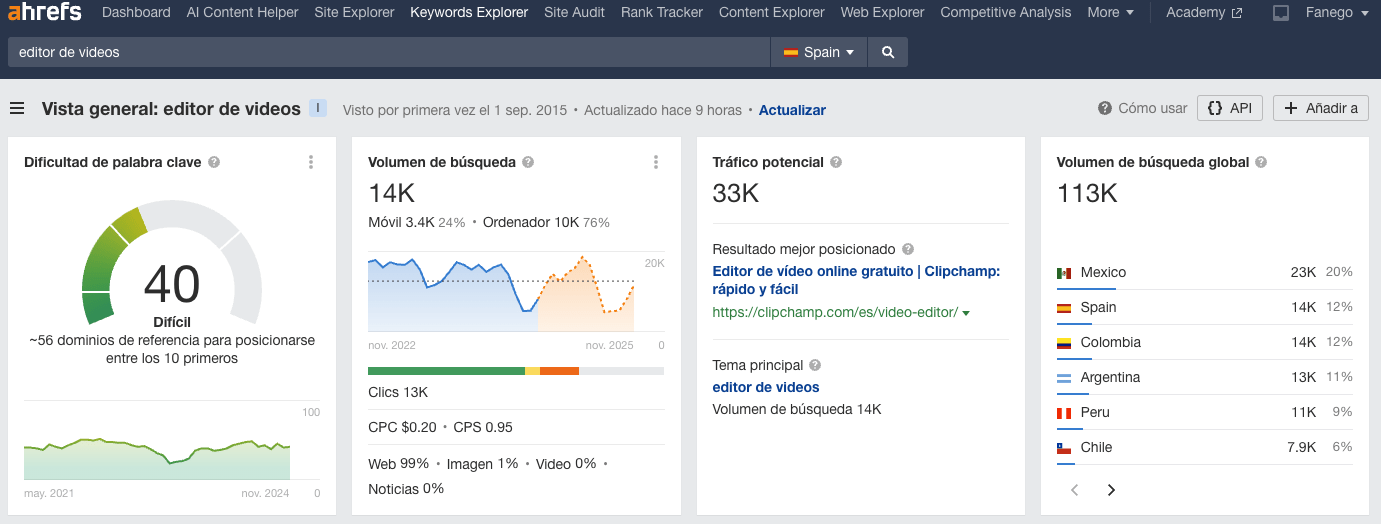1381x524 pixels.
Task: Click the Ahrefs logo
Action: tap(44, 13)
